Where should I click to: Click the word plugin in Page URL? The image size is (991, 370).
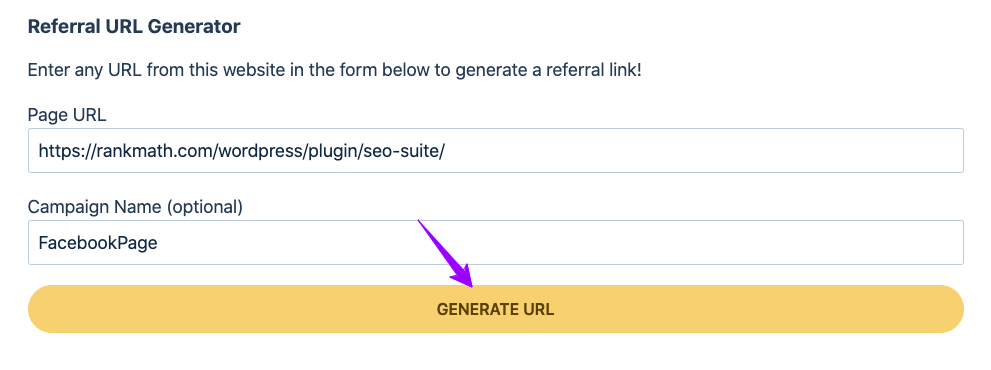click(334, 151)
